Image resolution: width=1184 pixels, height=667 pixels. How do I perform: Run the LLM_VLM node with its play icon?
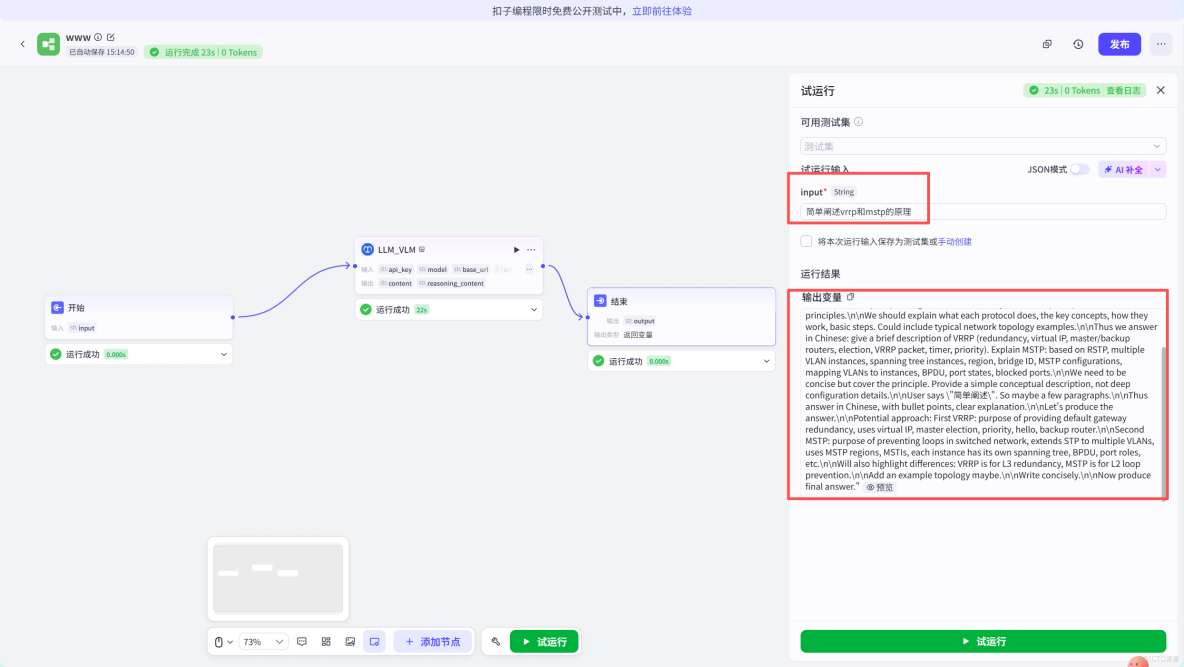point(515,249)
